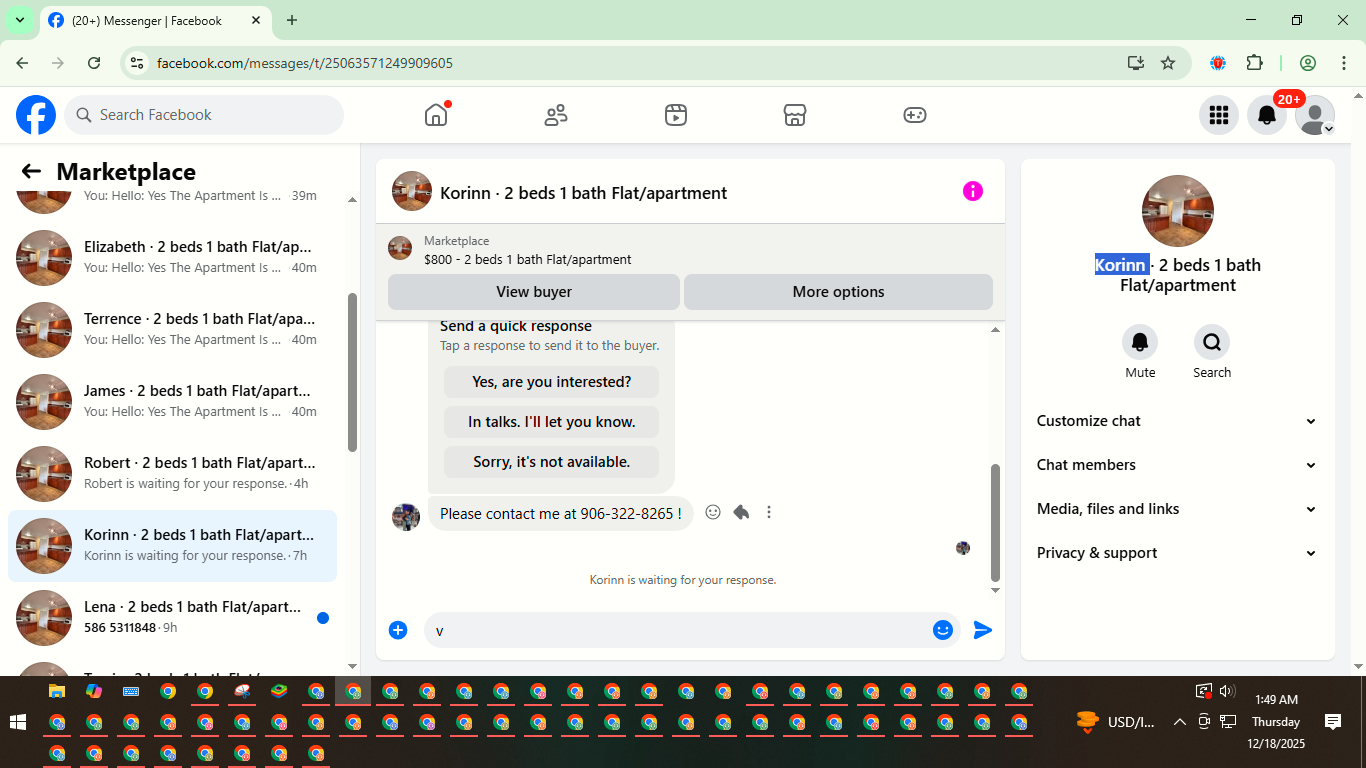React to the phone number message
This screenshot has height=768, width=1366.
(713, 512)
